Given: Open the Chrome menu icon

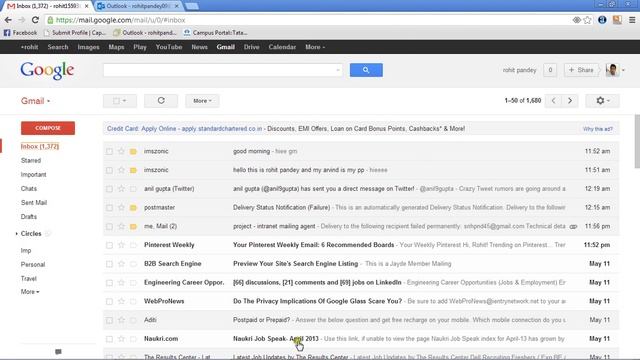Looking at the screenshot, I should (632, 20).
